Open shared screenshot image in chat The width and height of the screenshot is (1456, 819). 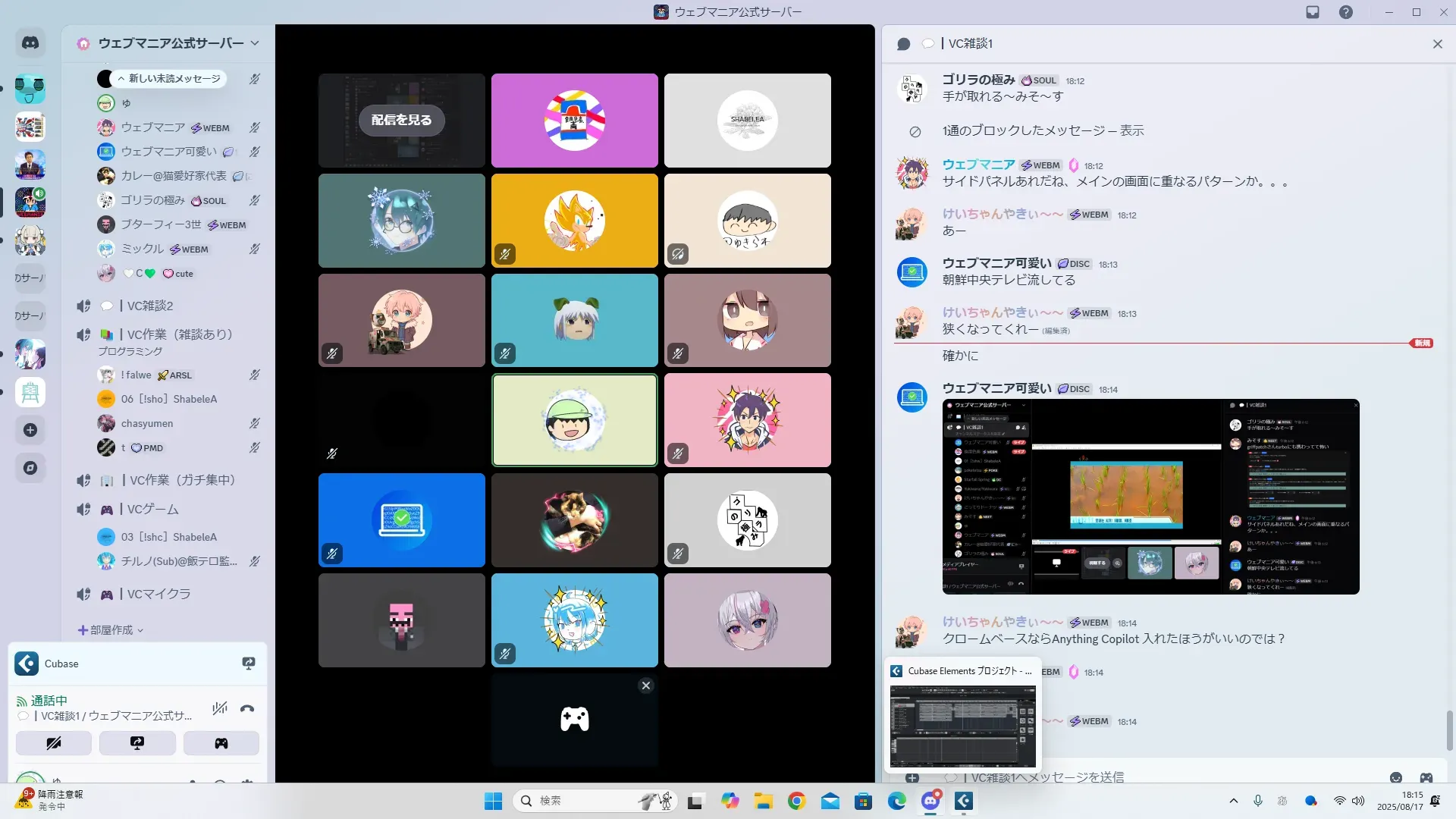click(x=1150, y=496)
